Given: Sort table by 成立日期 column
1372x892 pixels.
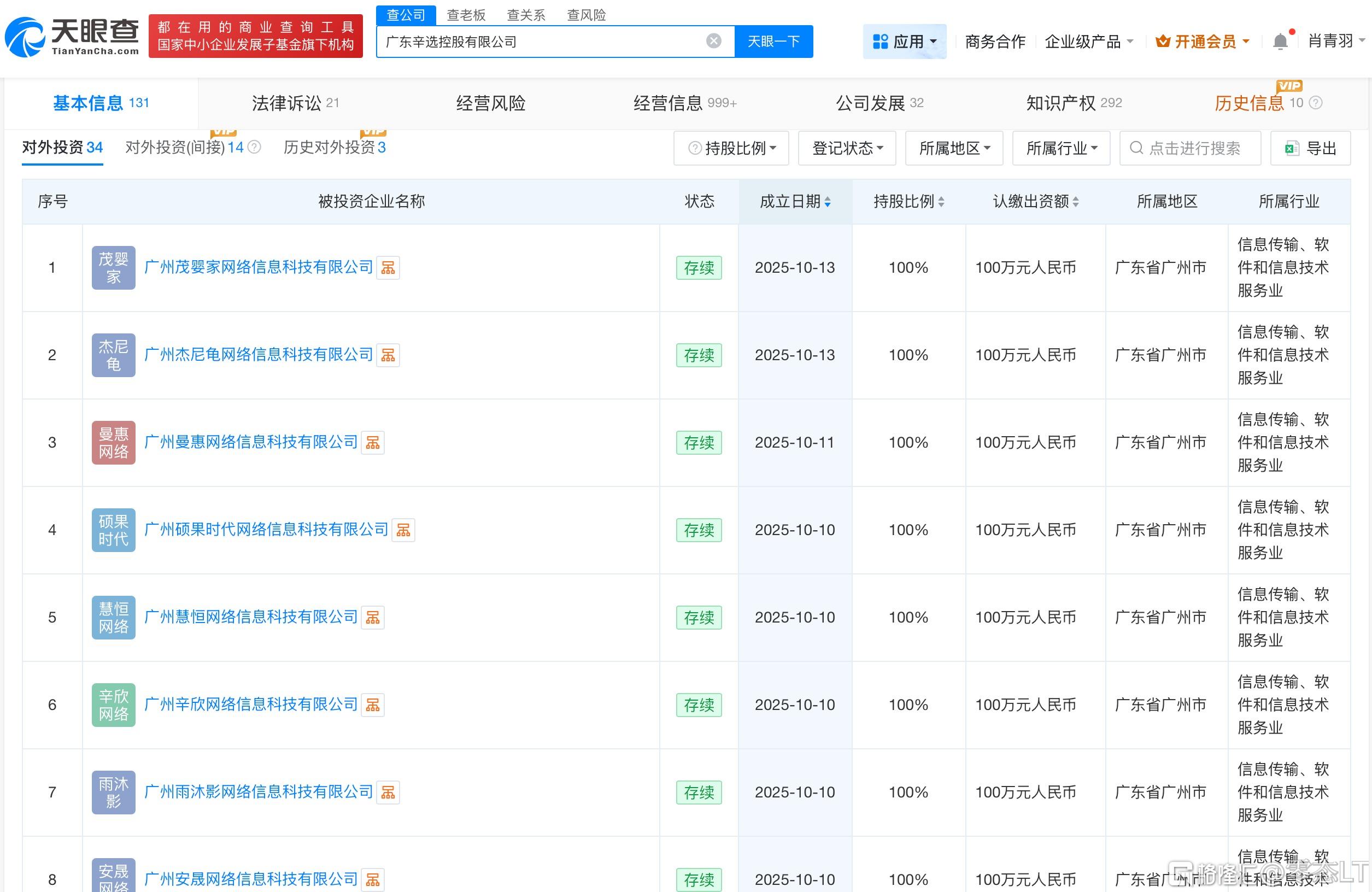Looking at the screenshot, I should (828, 202).
